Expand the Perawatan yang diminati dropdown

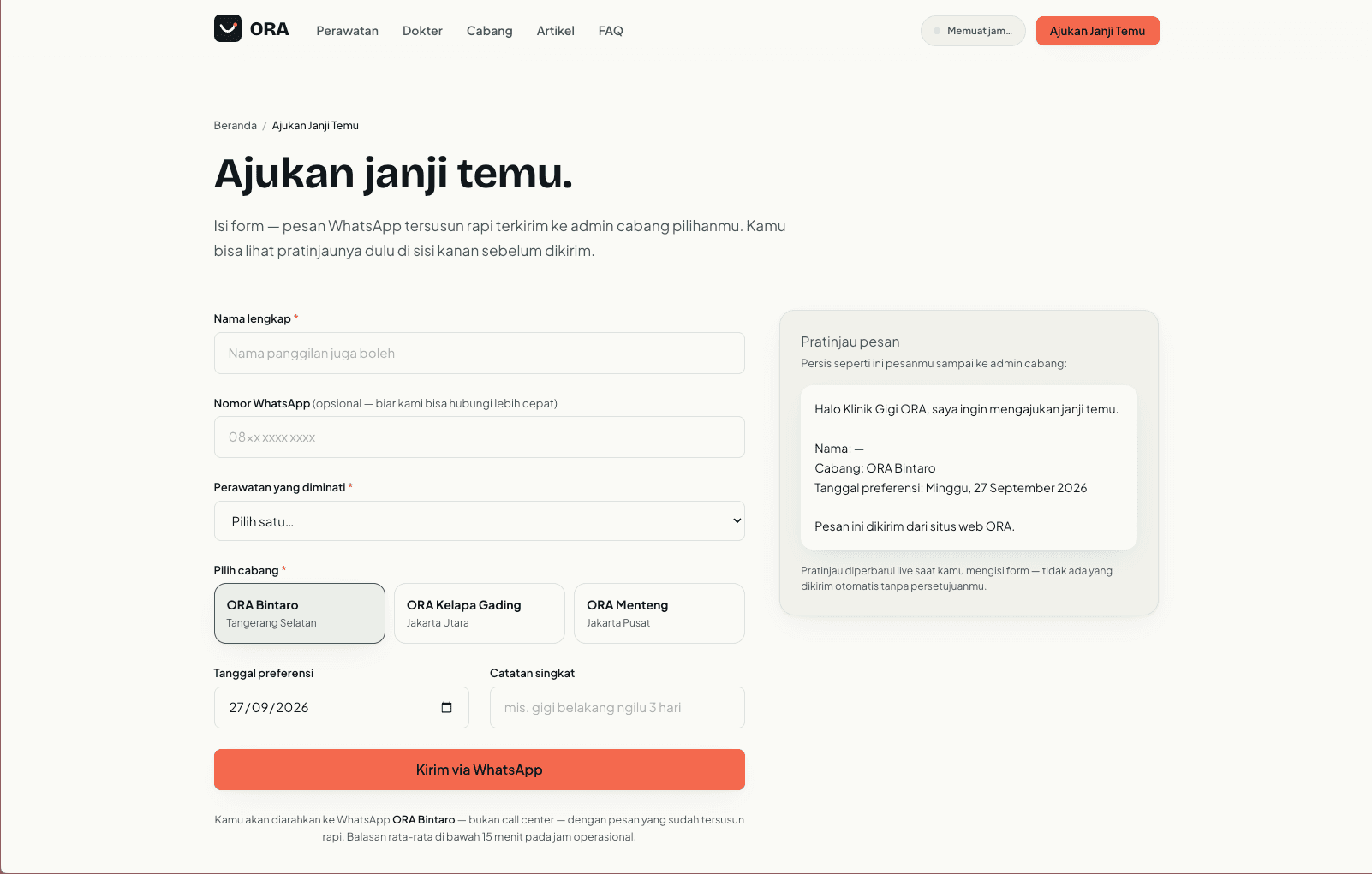[x=479, y=521]
